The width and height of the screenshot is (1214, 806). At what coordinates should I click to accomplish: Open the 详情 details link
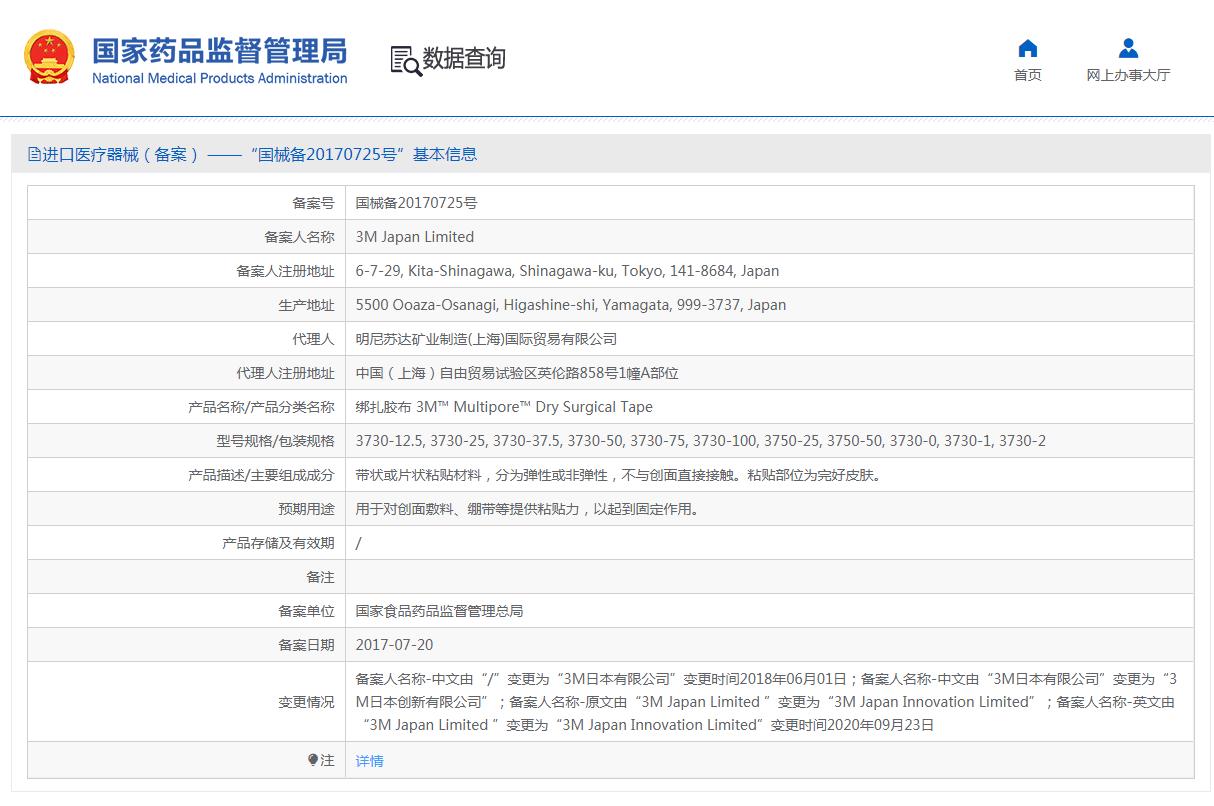370,761
